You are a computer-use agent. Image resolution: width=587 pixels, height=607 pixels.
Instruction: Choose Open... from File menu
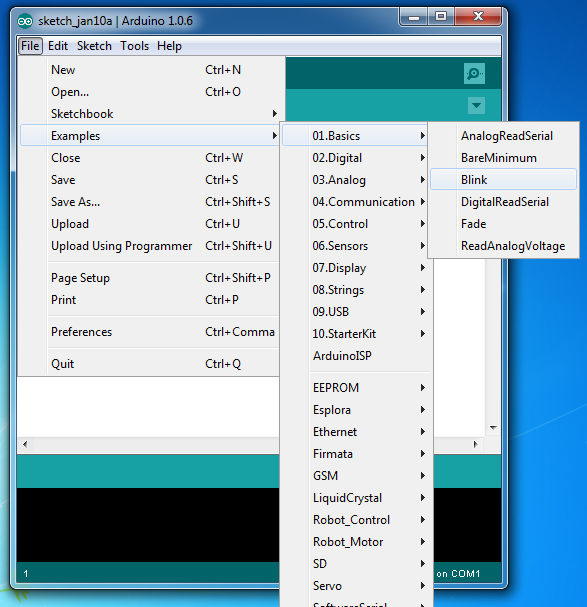pos(150,92)
